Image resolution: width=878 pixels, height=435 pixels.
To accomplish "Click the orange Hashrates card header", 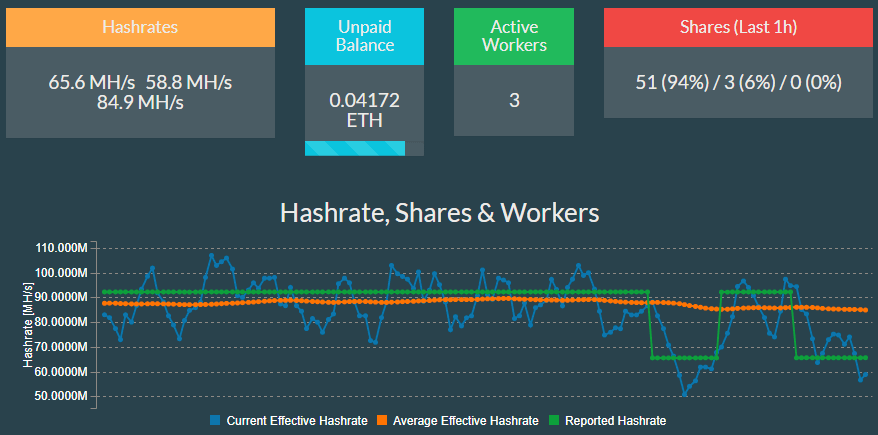I will coord(140,27).
